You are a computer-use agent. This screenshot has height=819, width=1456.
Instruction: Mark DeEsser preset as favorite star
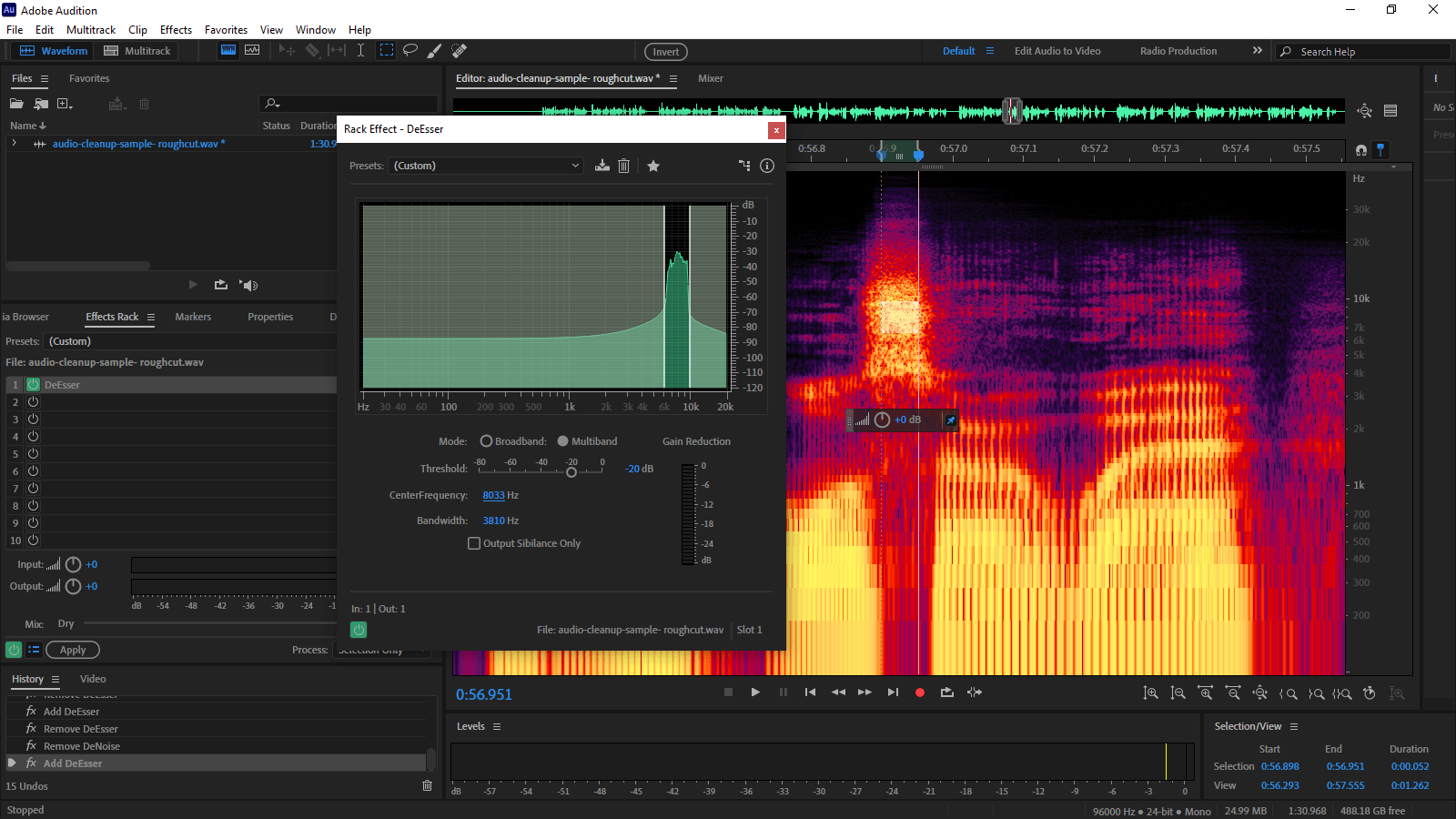tap(653, 166)
